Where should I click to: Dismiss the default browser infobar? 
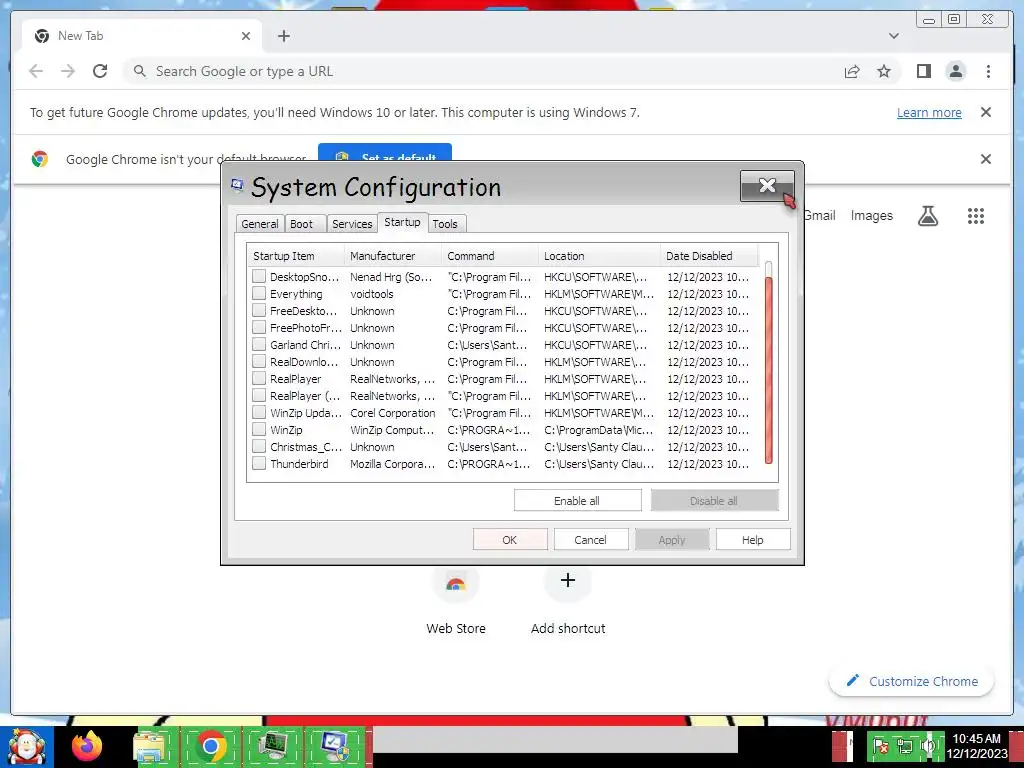click(x=986, y=159)
